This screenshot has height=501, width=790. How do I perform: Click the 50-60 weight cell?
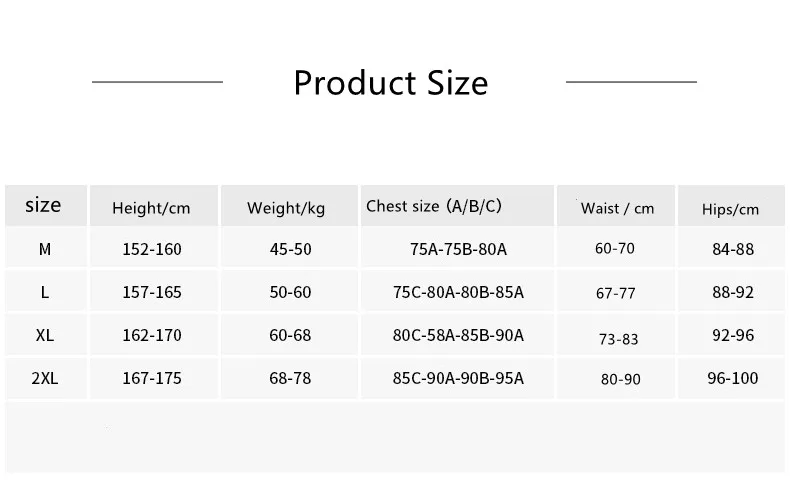tap(290, 292)
